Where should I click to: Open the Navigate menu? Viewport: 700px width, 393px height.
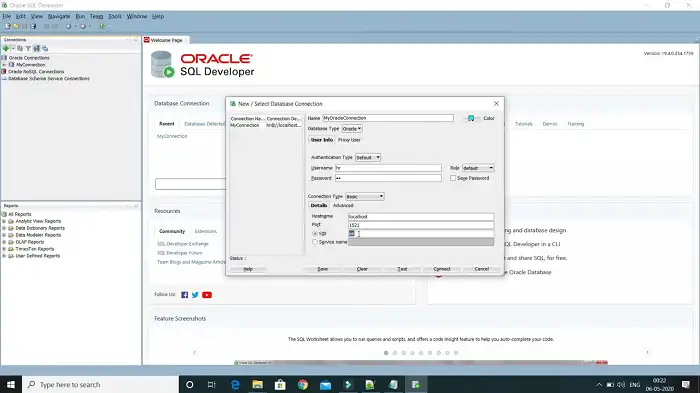59,16
